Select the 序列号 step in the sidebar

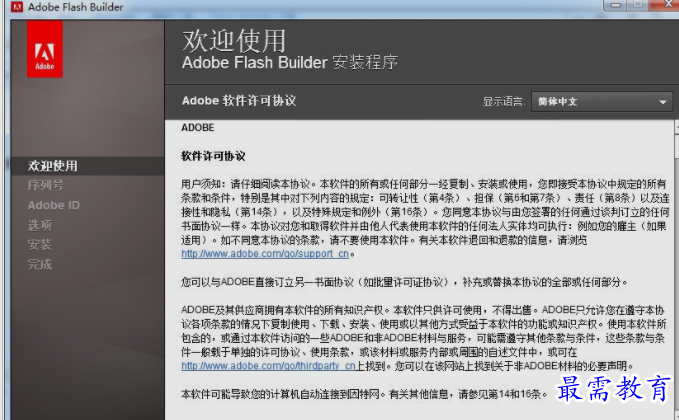[45, 185]
